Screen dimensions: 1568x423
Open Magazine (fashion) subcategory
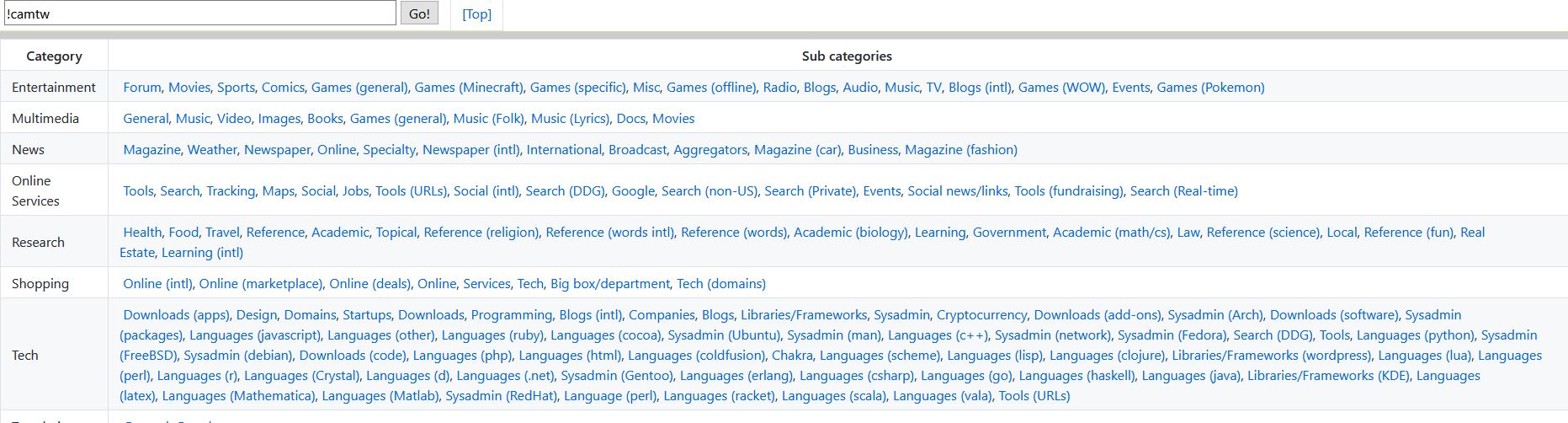pos(960,150)
